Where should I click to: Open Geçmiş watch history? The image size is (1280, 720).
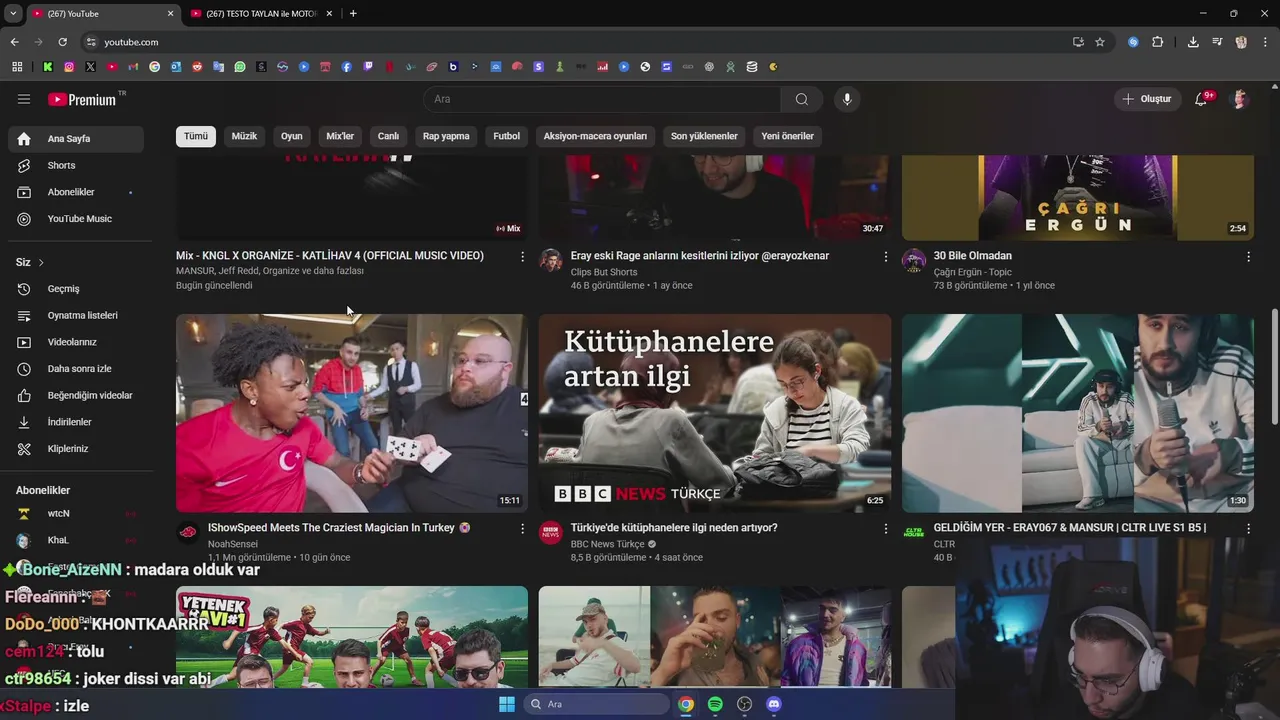pos(76,289)
